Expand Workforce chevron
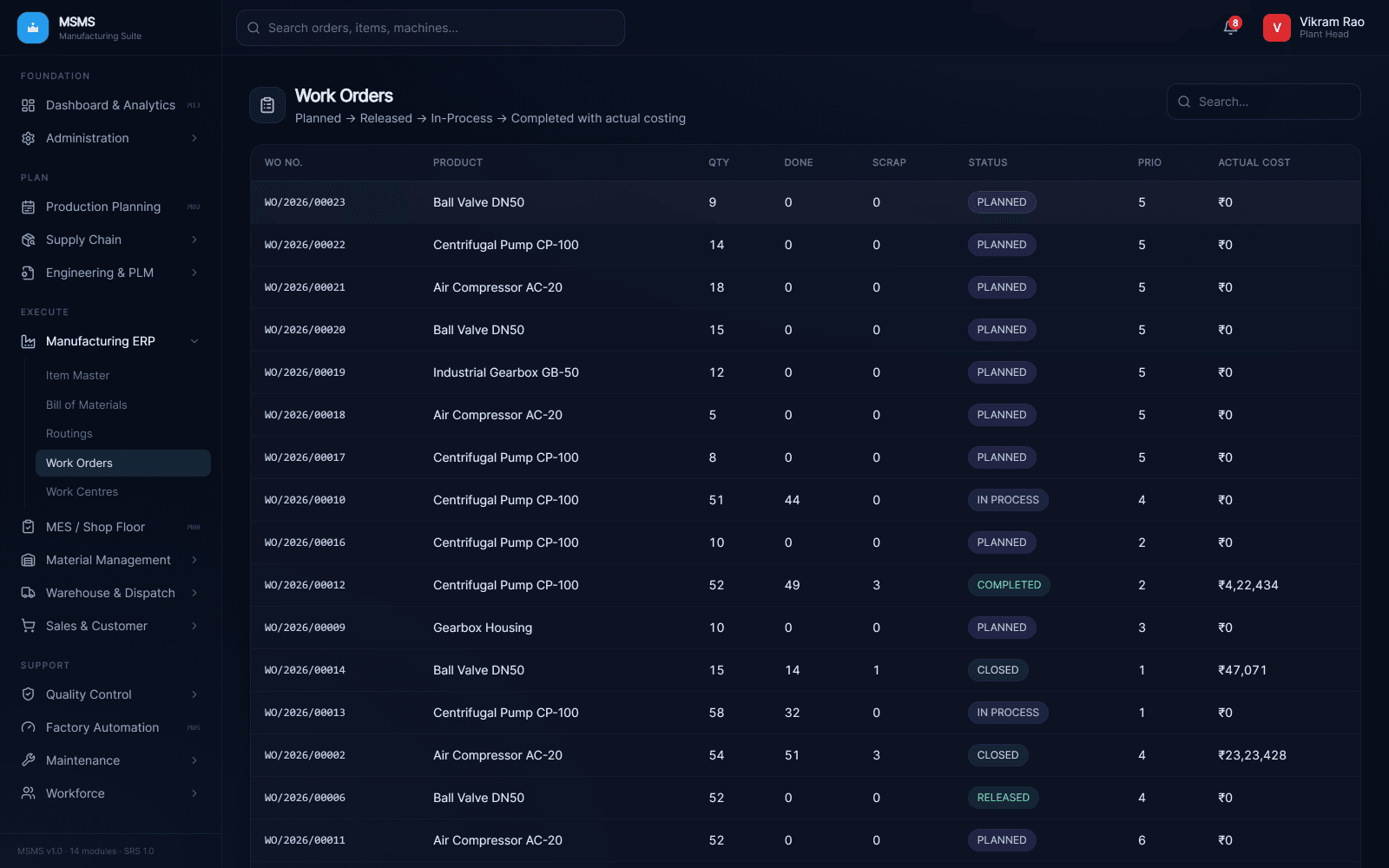The width and height of the screenshot is (1389, 868). point(194,793)
